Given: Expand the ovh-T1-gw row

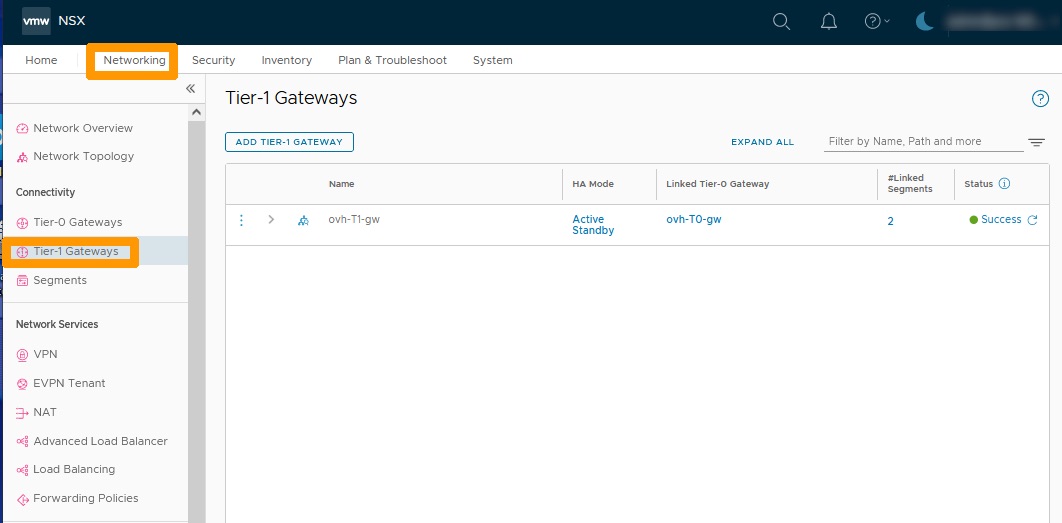Looking at the screenshot, I should [x=271, y=219].
